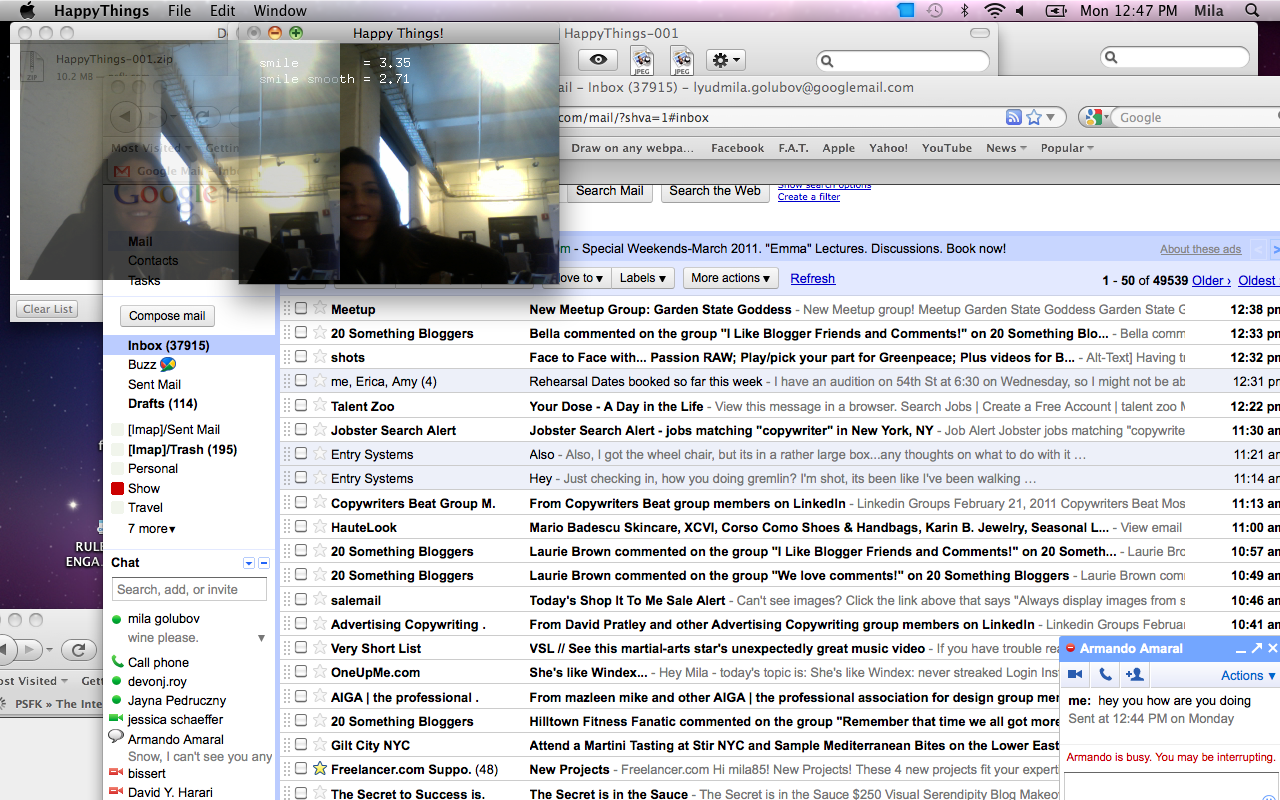
Task: Expand the More actions dropdown
Action: point(730,278)
